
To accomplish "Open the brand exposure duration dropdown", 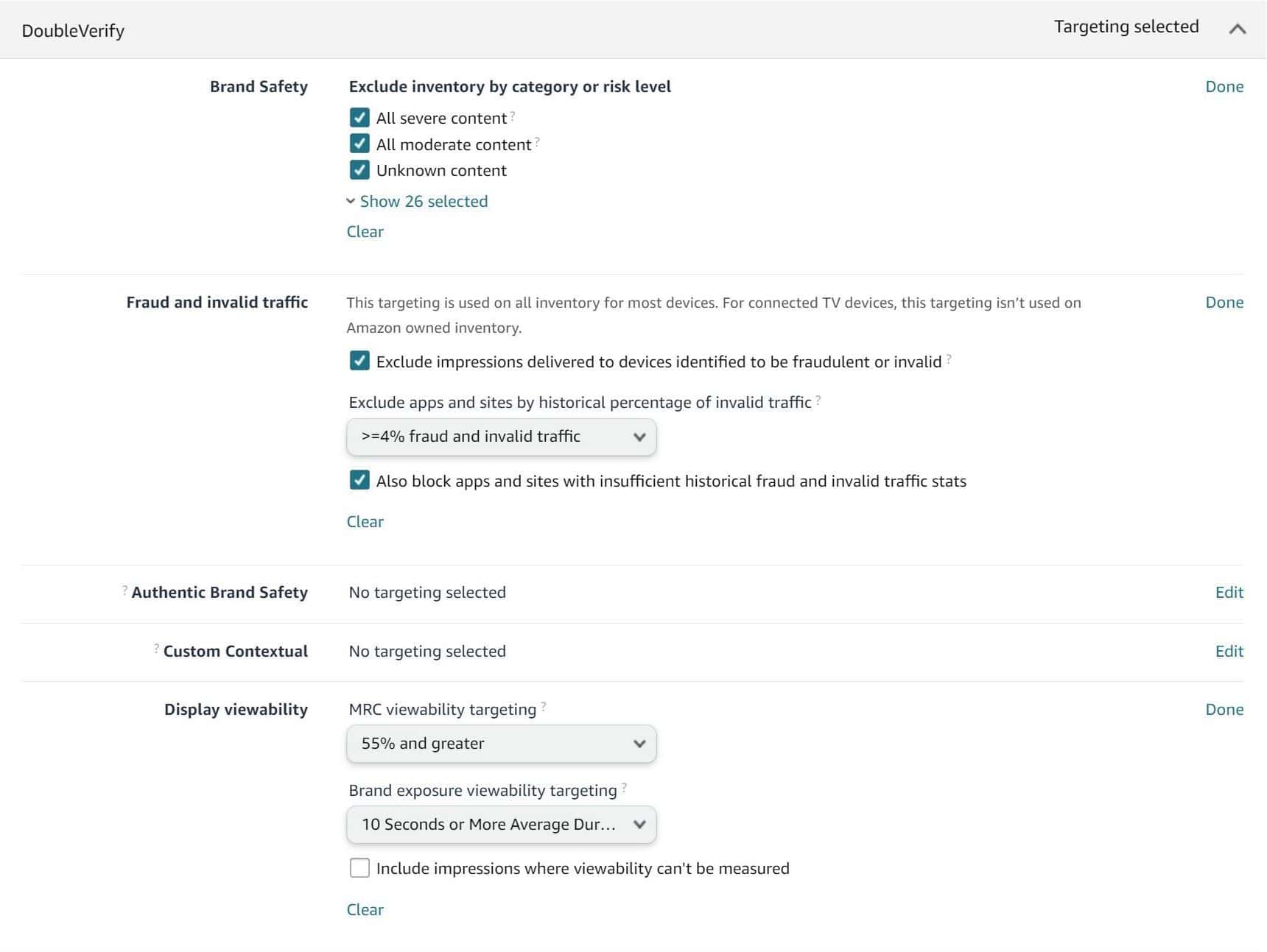I will (x=501, y=825).
